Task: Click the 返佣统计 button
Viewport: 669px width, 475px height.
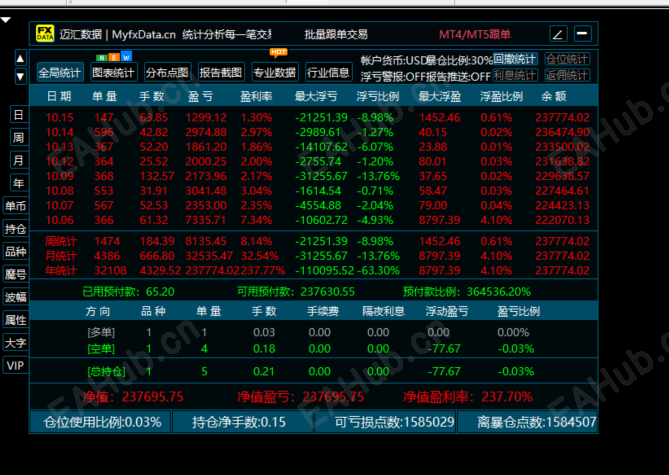Action: pos(567,75)
